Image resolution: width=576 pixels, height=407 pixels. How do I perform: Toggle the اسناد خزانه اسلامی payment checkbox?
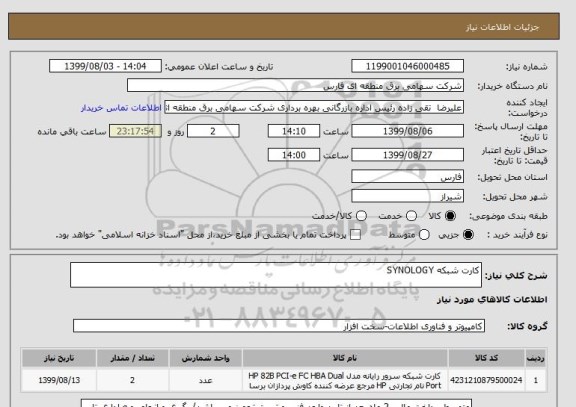[355, 235]
